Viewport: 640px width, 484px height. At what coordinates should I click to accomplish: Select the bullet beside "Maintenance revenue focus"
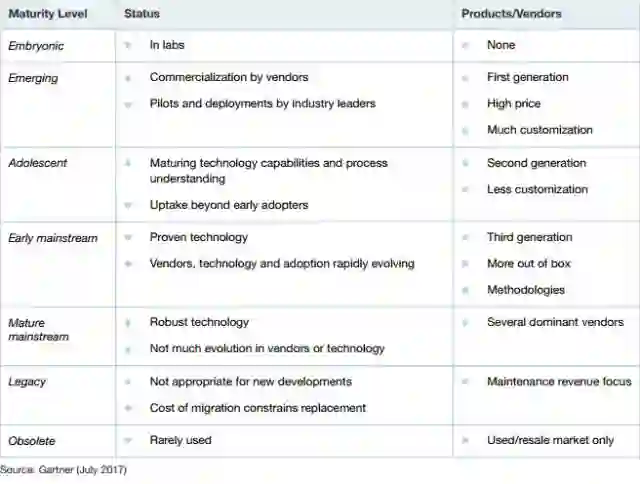[x=466, y=382]
